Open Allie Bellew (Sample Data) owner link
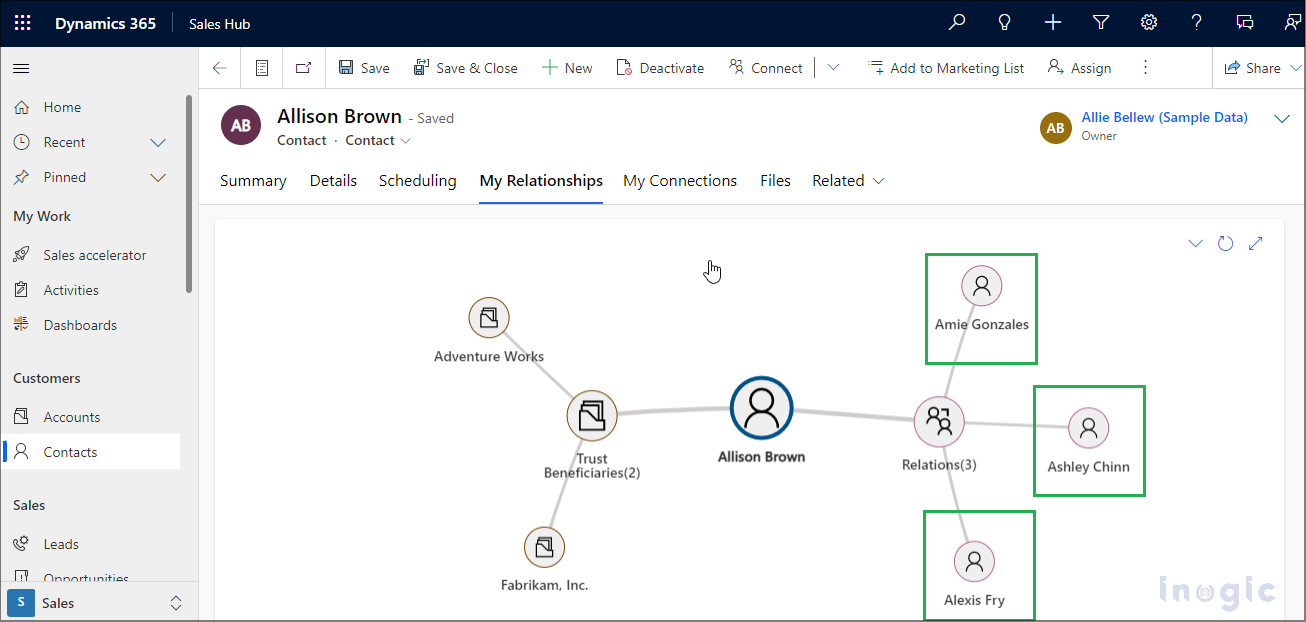Screen dimensions: 1306x622 pos(1164,117)
